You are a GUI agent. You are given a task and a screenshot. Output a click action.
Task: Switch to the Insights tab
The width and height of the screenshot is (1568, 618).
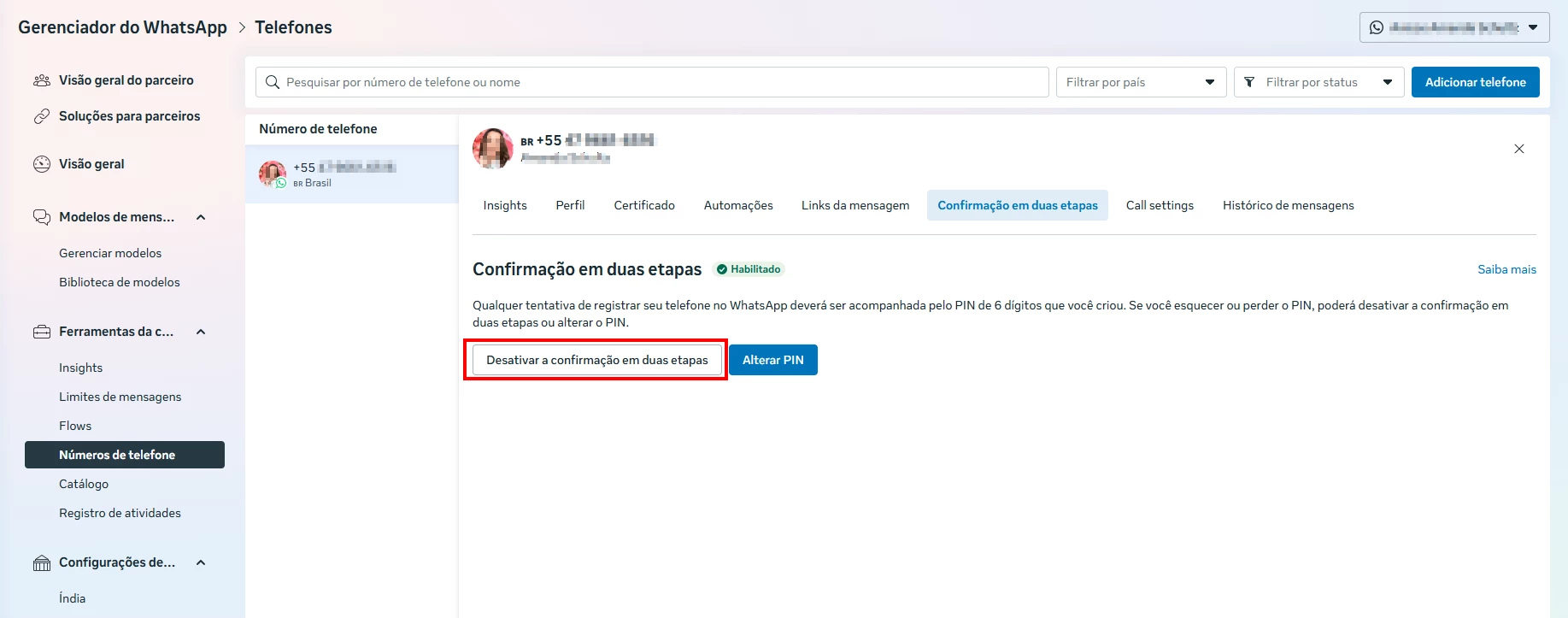pos(505,205)
